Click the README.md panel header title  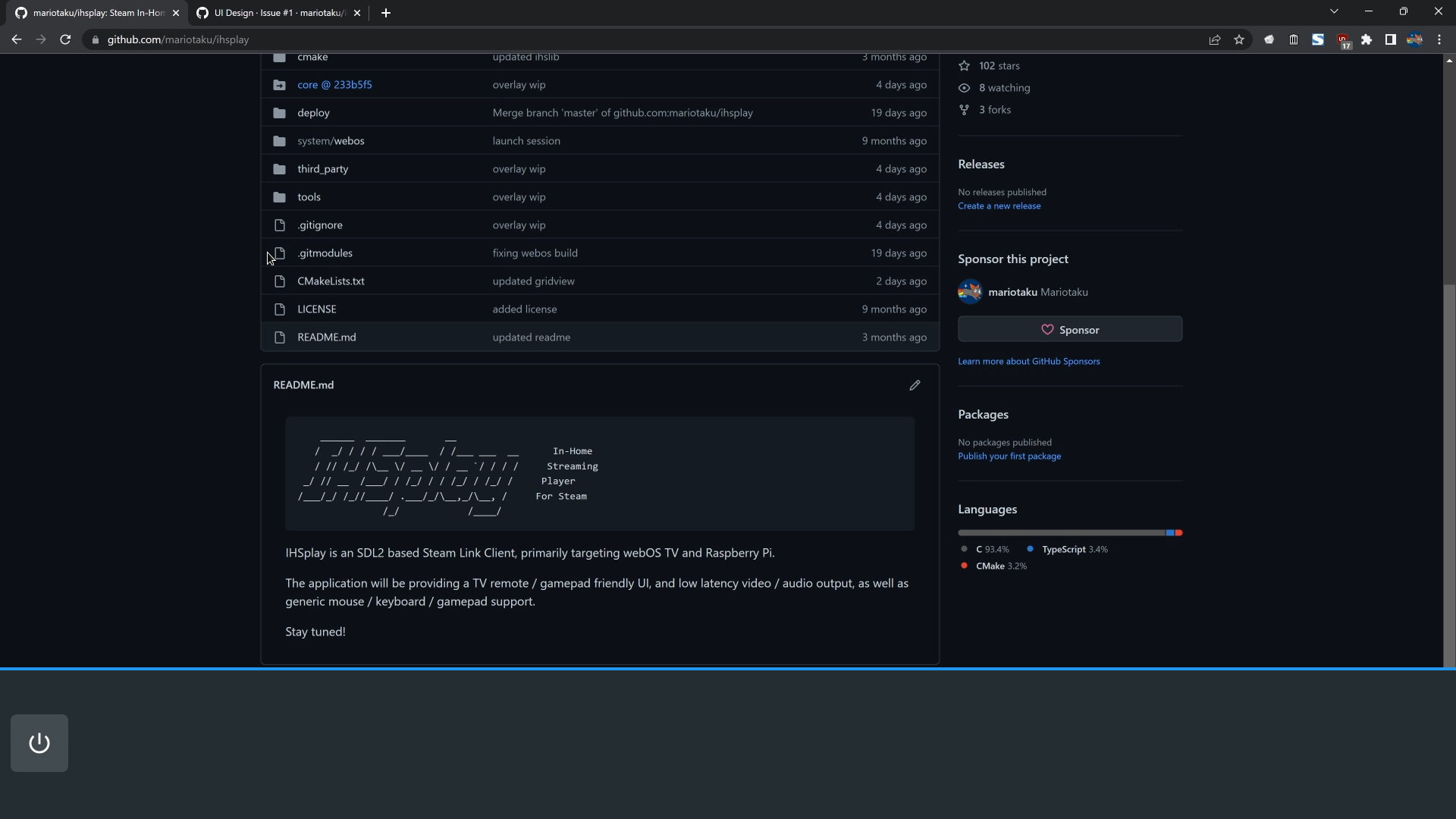click(303, 385)
